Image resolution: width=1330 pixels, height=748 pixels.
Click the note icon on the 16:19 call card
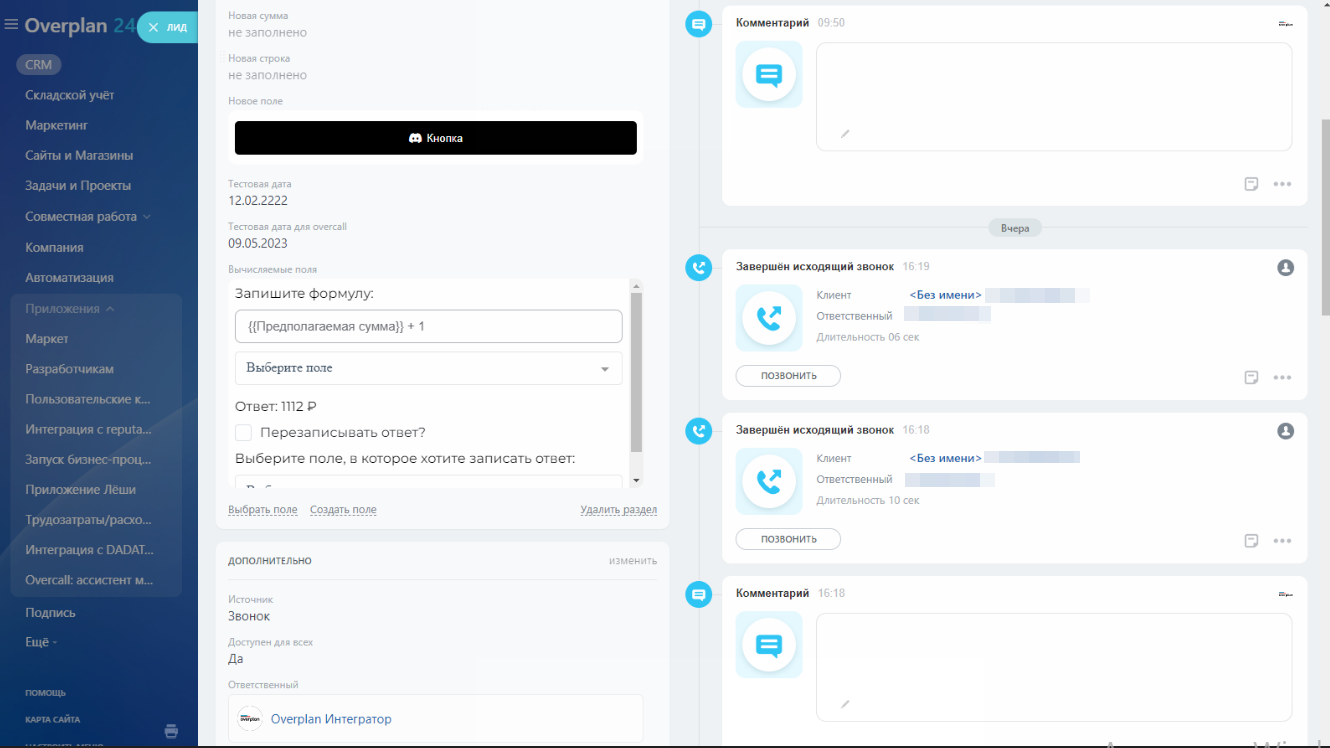click(1251, 377)
